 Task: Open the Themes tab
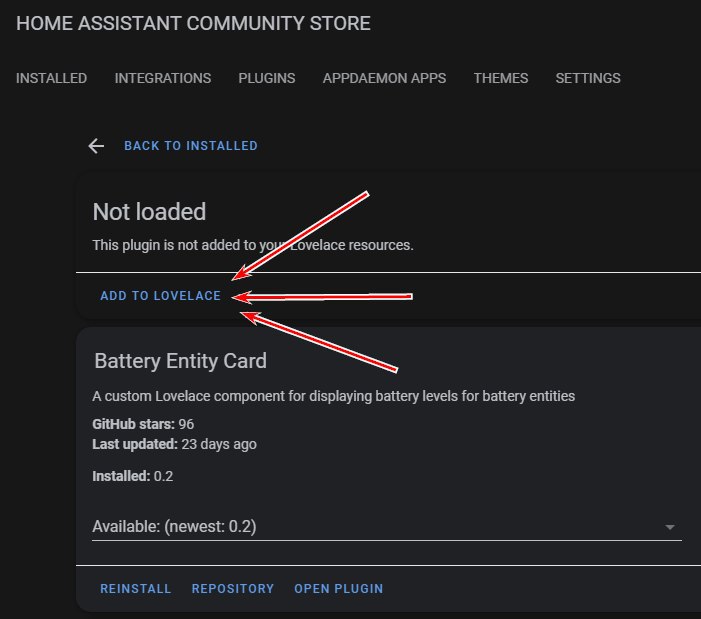coord(501,78)
